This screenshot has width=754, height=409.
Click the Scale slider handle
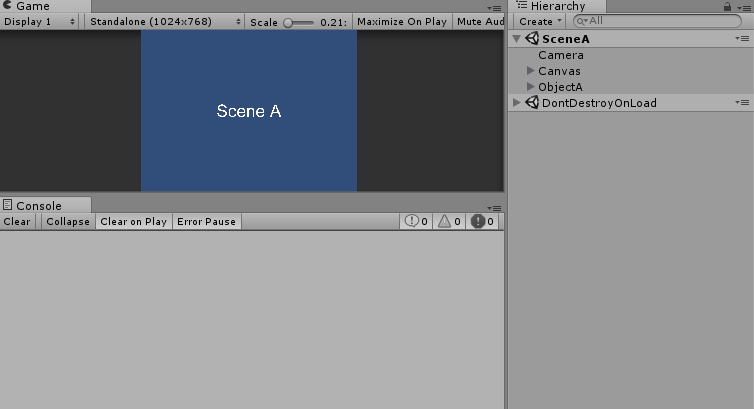click(288, 23)
